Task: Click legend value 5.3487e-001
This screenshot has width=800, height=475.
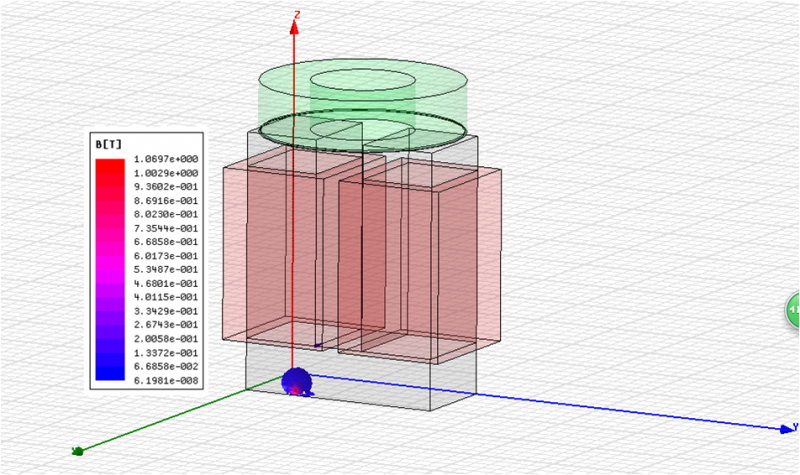Action: click(166, 269)
